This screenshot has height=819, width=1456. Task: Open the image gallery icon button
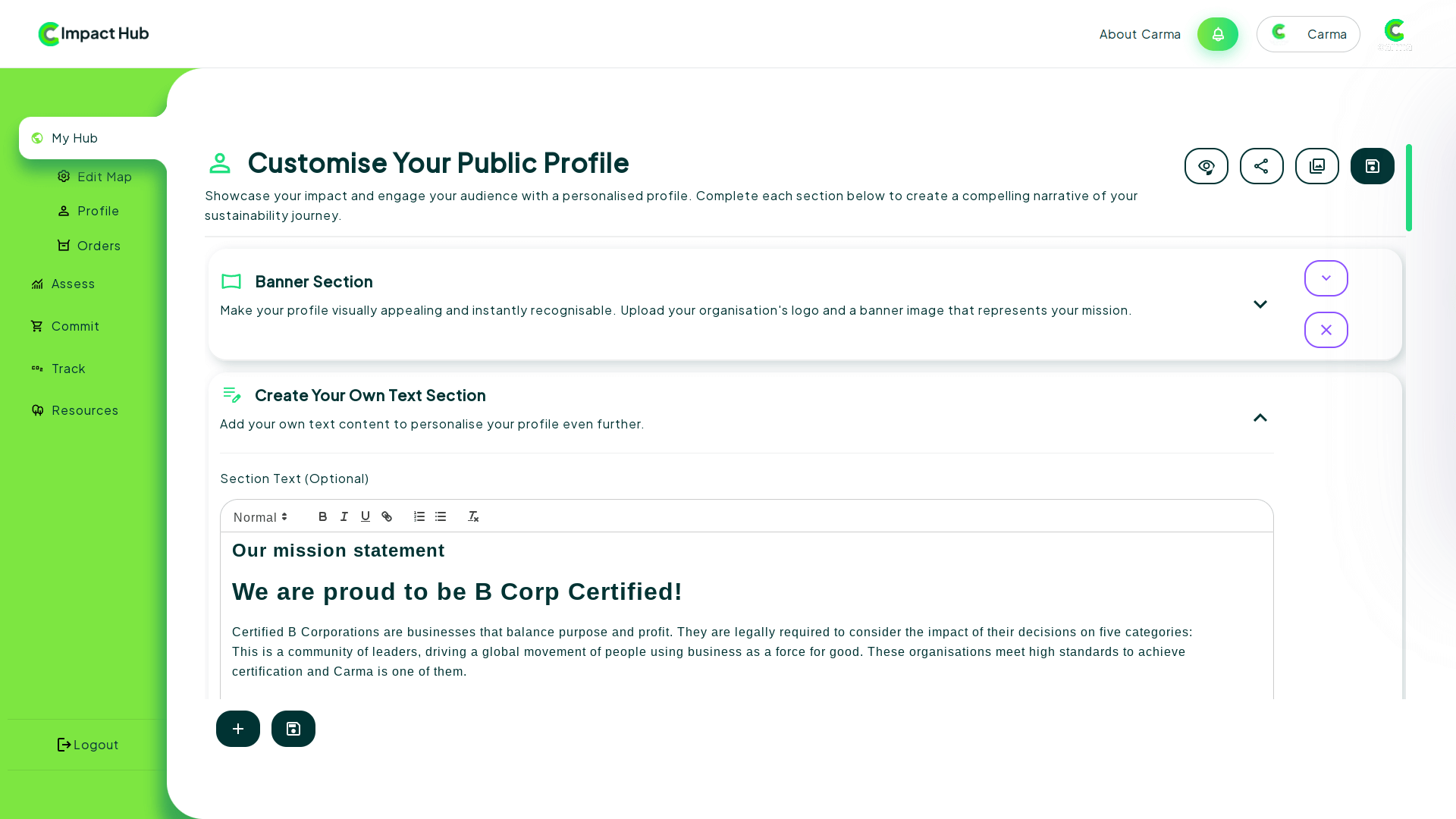click(1316, 166)
